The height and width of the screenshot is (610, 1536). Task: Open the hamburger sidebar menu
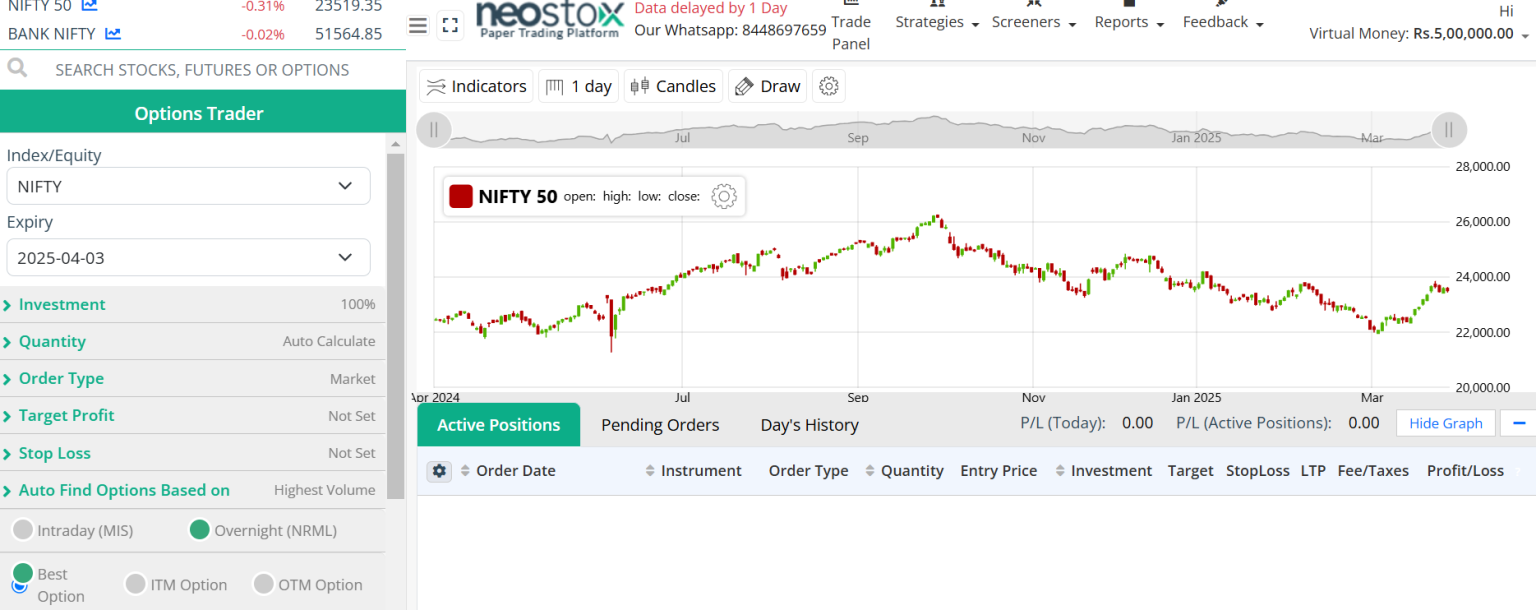pyautogui.click(x=417, y=25)
